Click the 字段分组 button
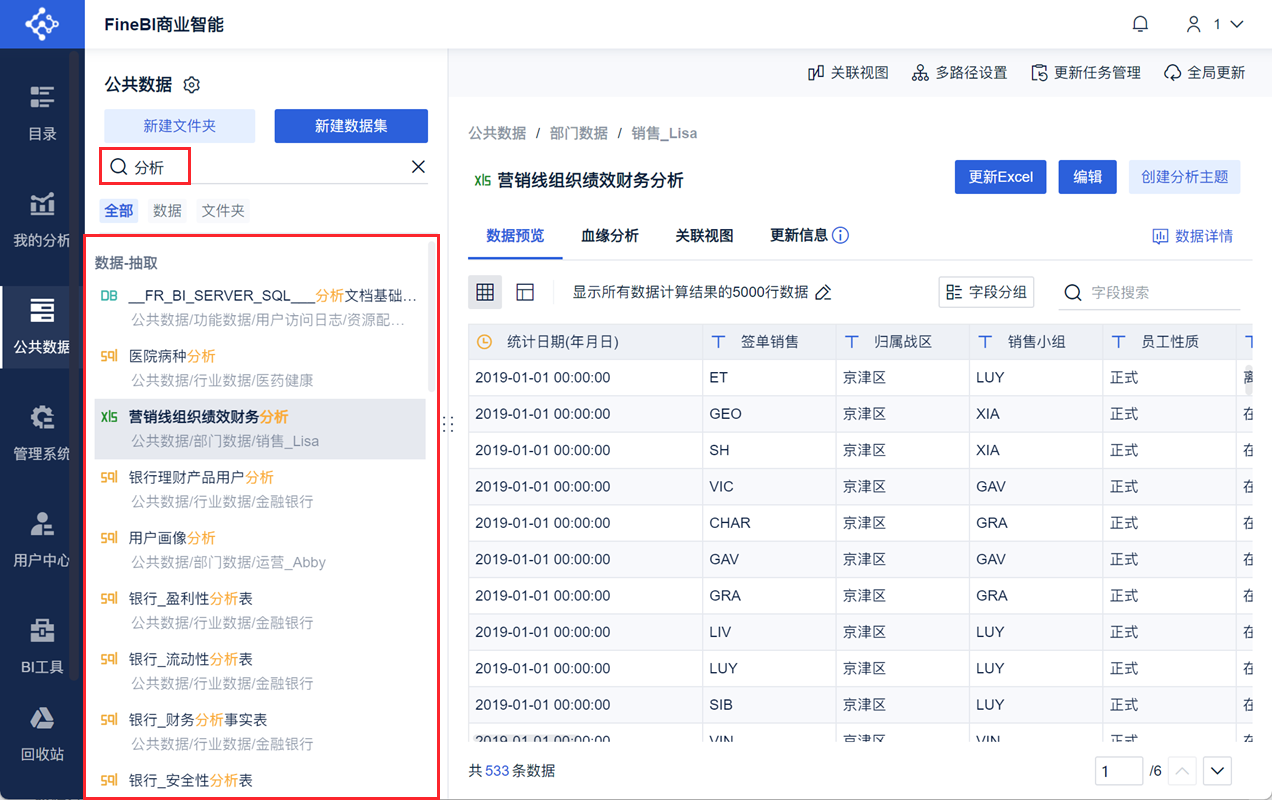 point(986,292)
